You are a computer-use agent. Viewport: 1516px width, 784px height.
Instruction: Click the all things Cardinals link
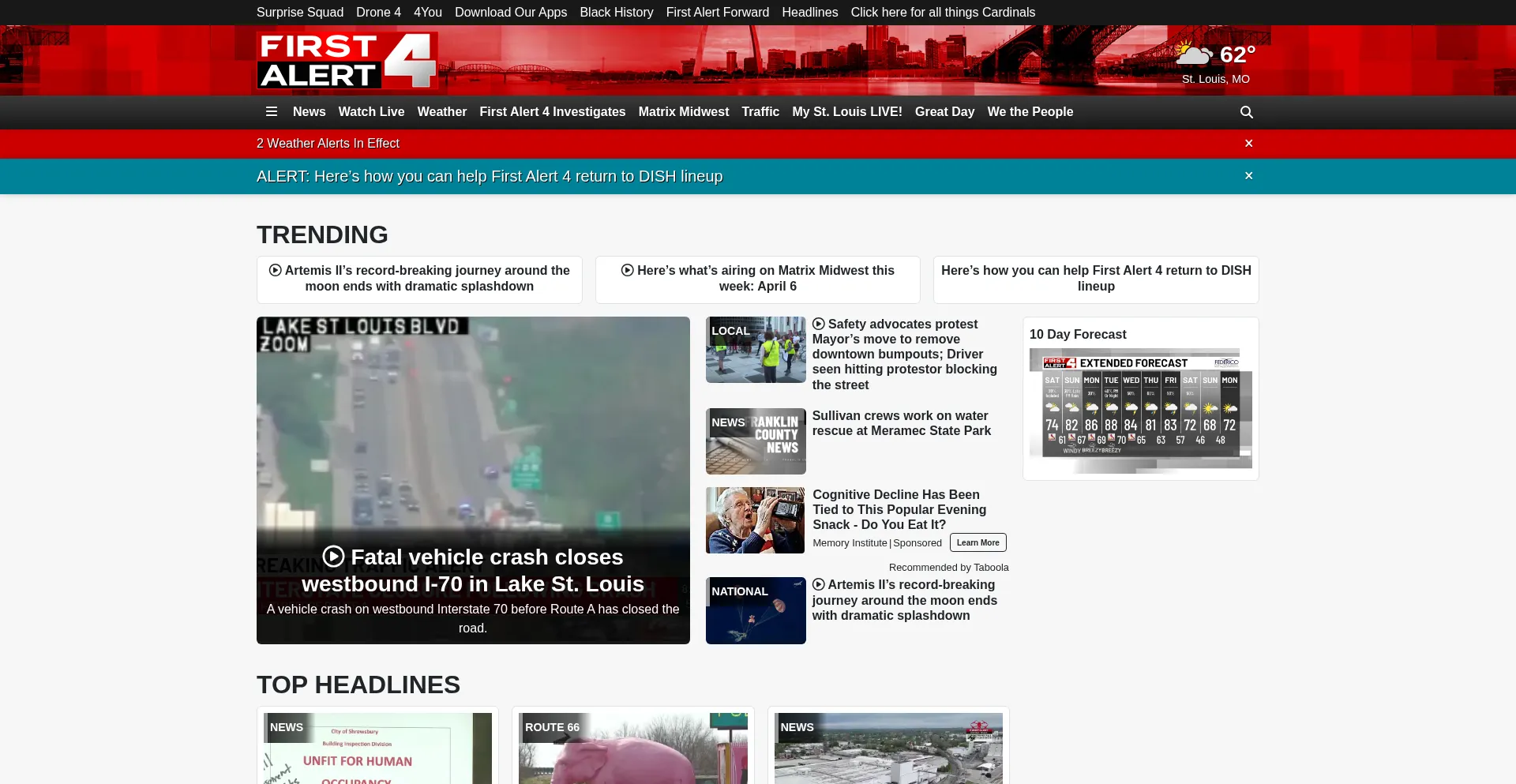(x=943, y=13)
